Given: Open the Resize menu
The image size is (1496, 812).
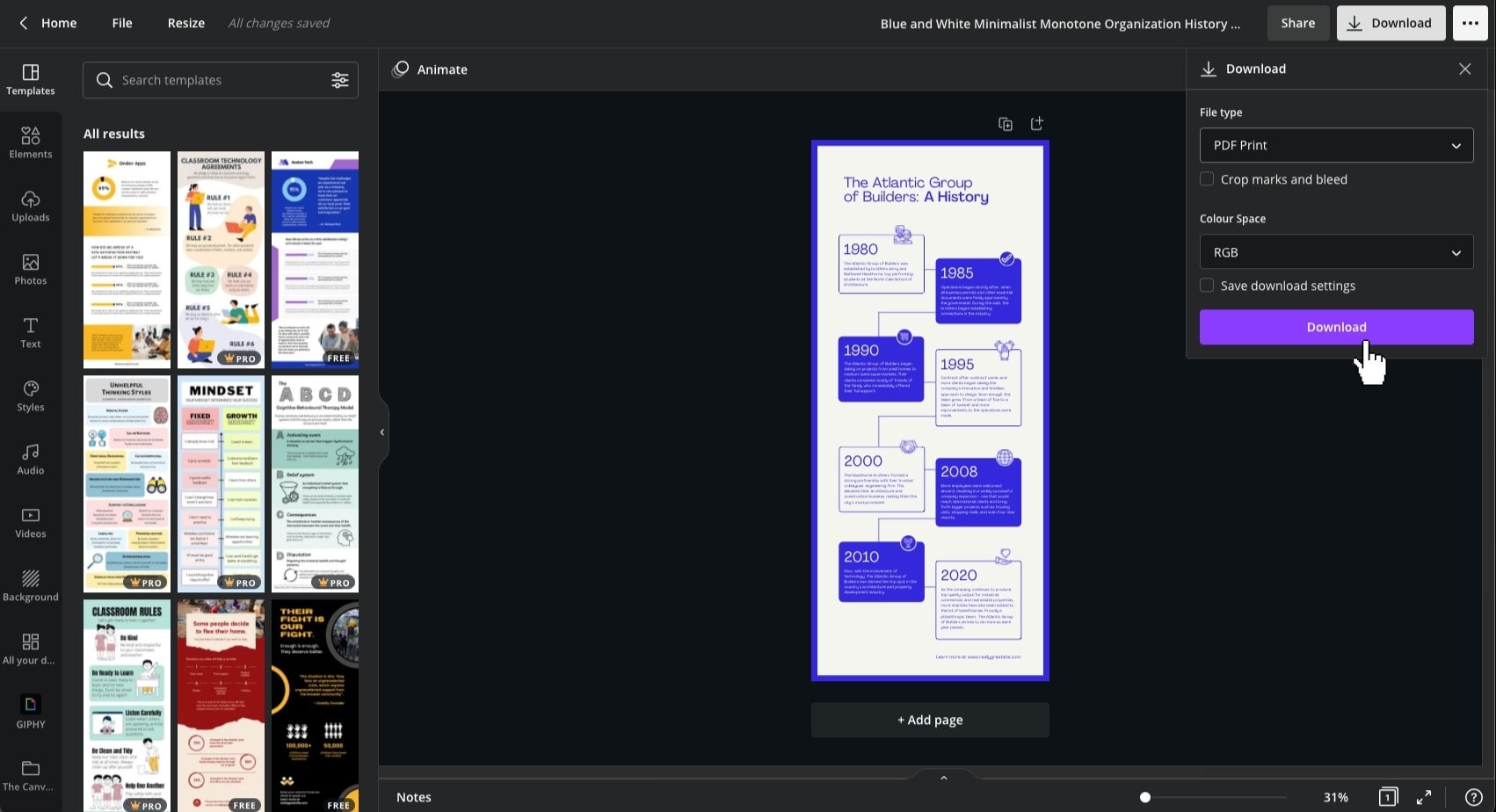Looking at the screenshot, I should coord(185,23).
